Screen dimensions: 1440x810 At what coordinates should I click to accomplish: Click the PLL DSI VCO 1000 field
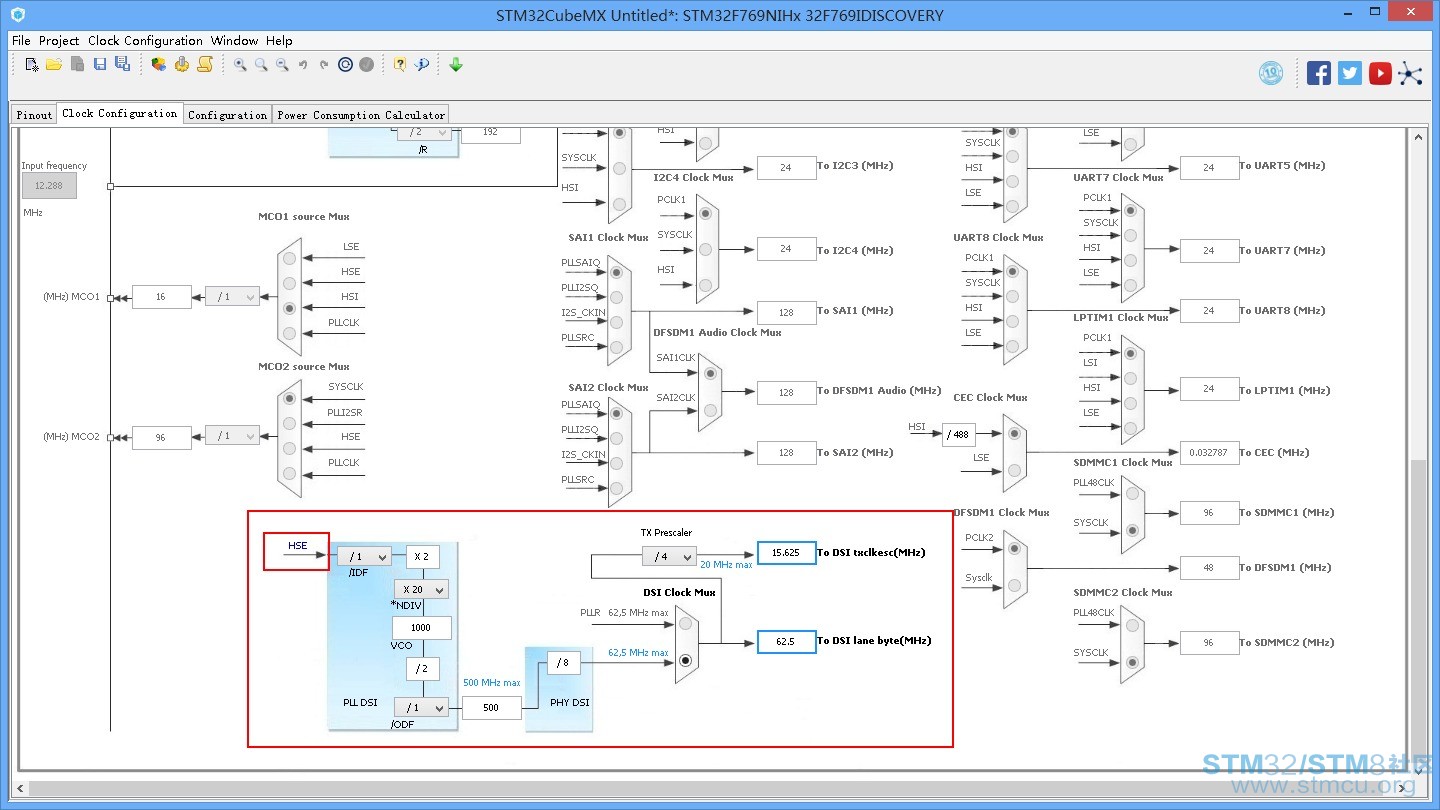pos(421,628)
